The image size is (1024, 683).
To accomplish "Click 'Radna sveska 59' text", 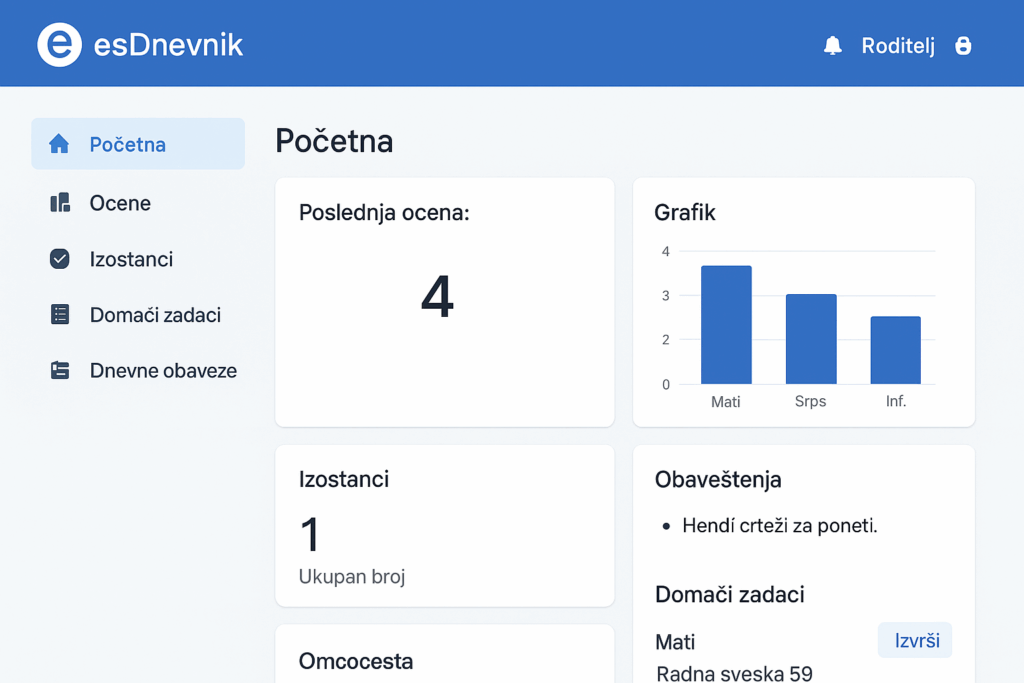I will [734, 673].
